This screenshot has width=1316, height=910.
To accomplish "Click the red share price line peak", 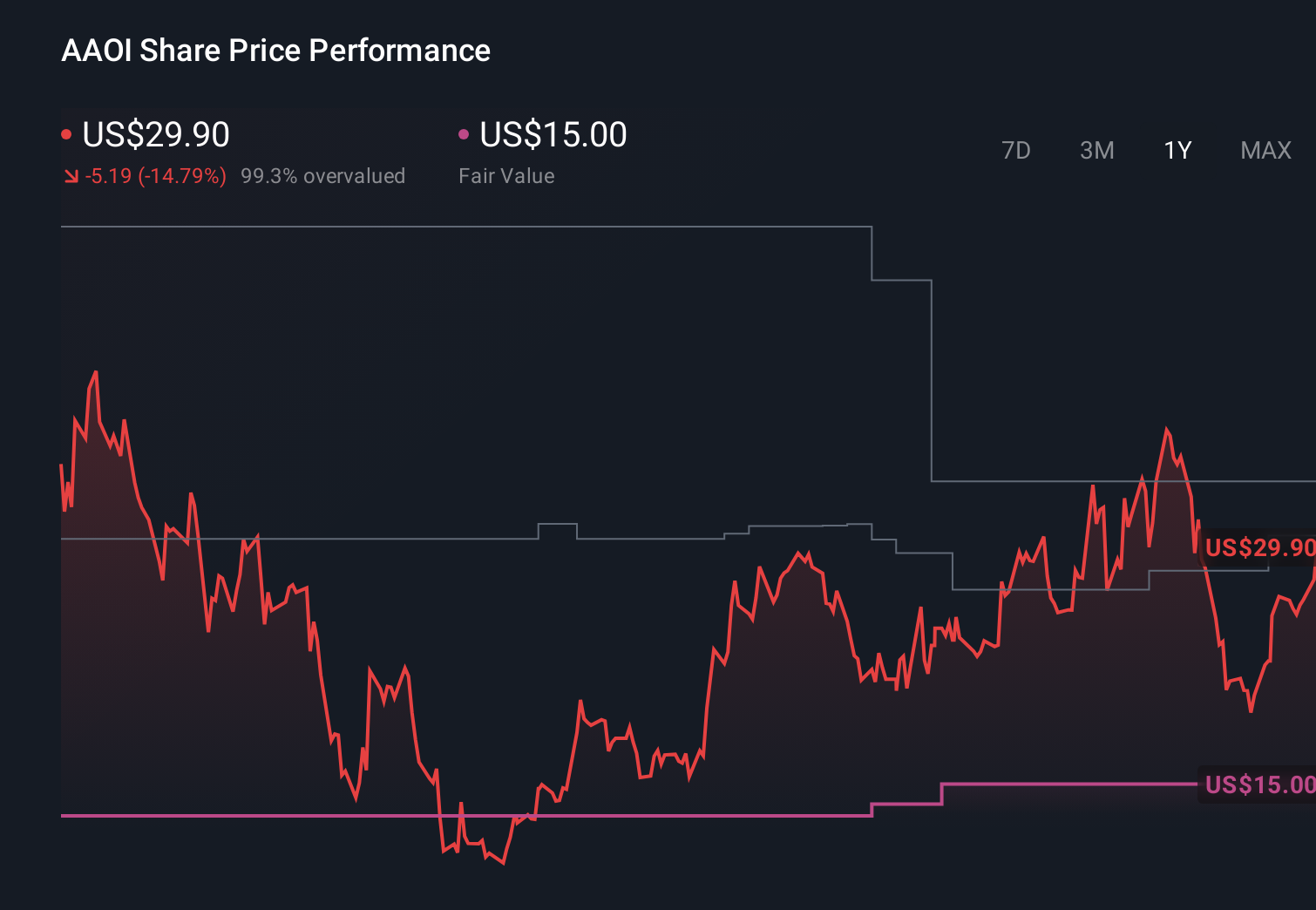I will point(96,373).
